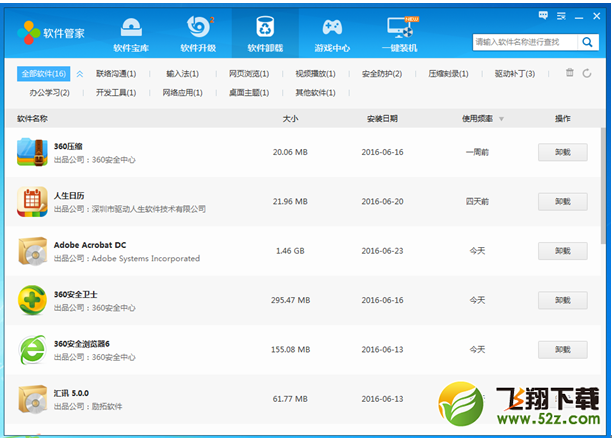This screenshot has width=612, height=438.
Task: Open the 软件升级 upgrade section
Action: [198, 35]
